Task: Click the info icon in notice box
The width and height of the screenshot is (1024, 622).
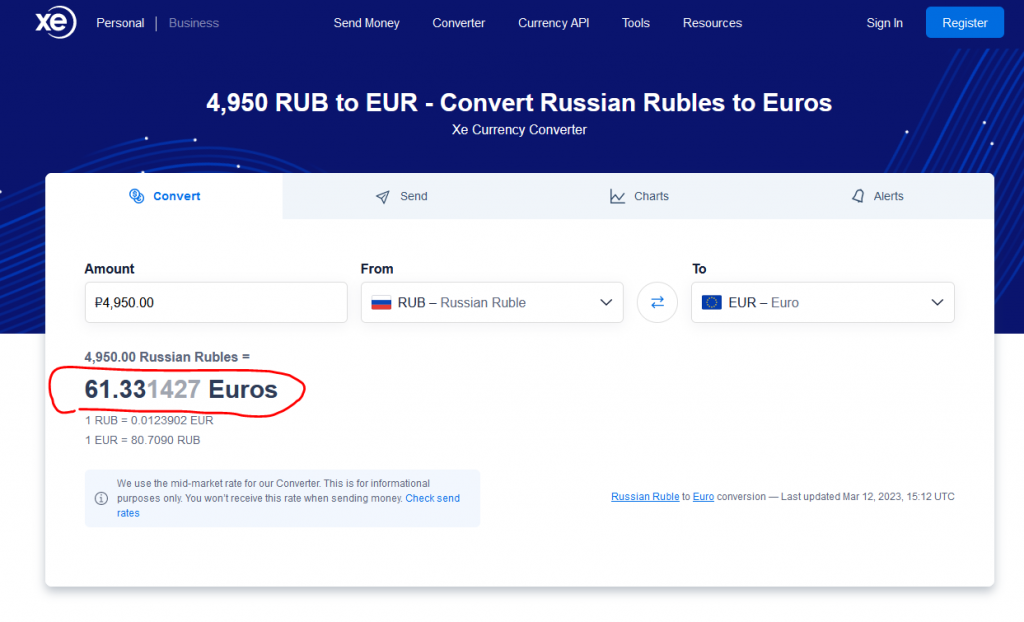Action: point(101,498)
